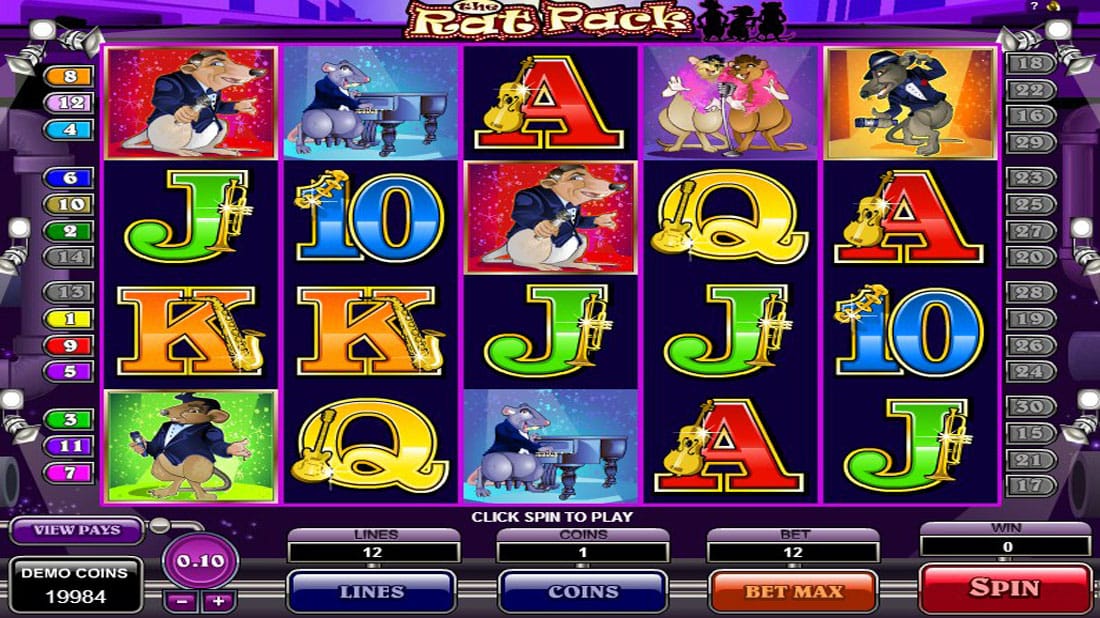Click the red Spin button
1100x618 pixels.
pyautogui.click(x=1005, y=588)
